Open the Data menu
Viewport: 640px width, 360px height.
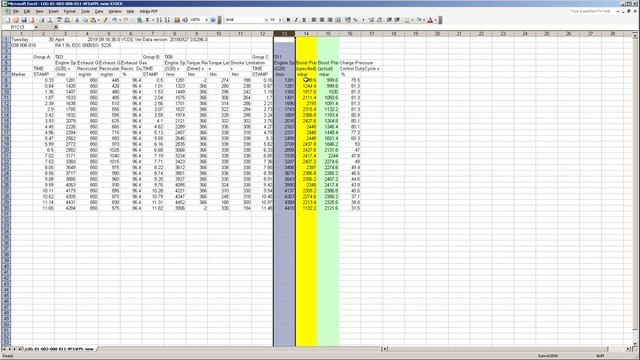[99, 11]
